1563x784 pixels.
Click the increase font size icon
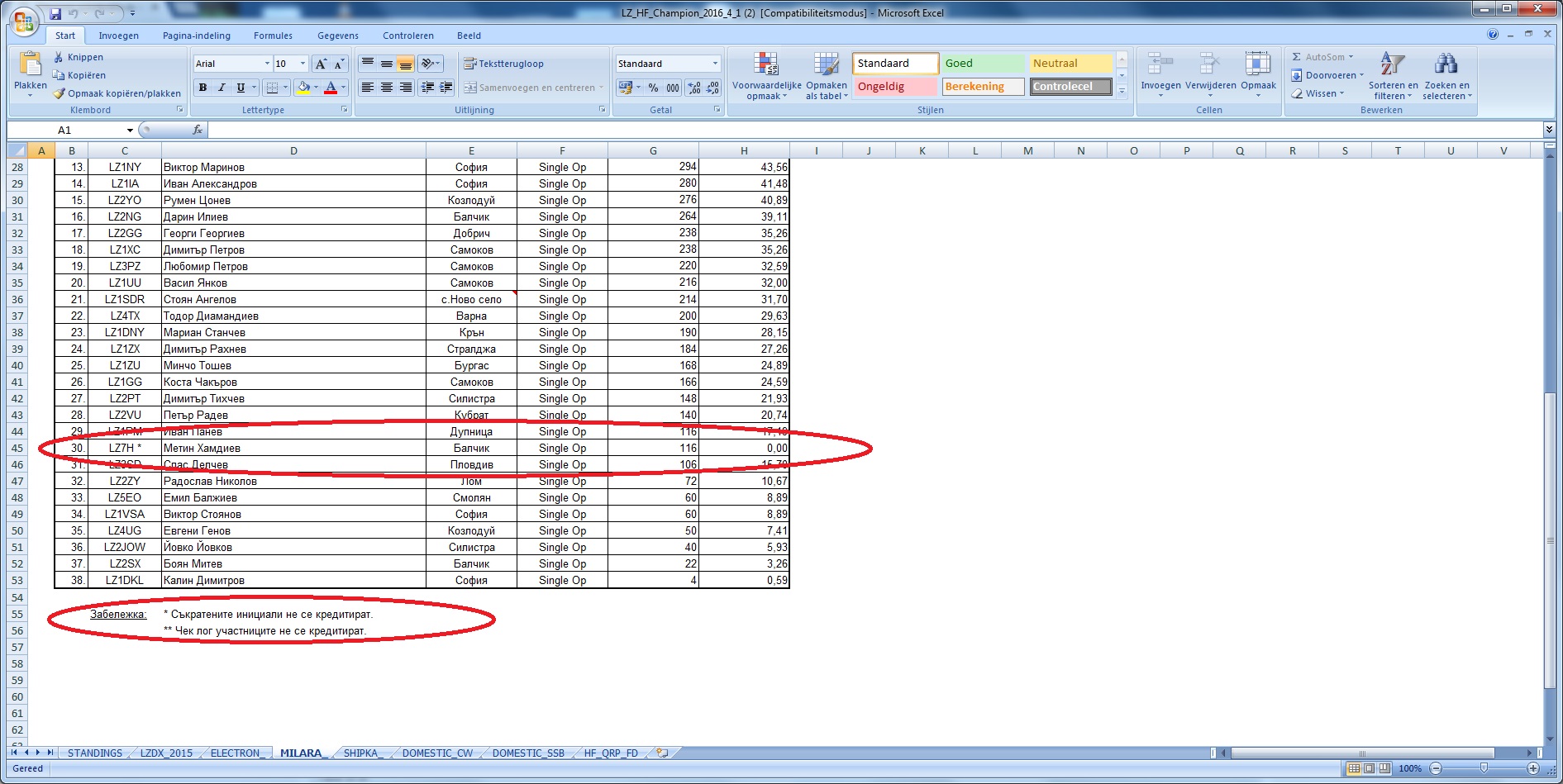(321, 64)
